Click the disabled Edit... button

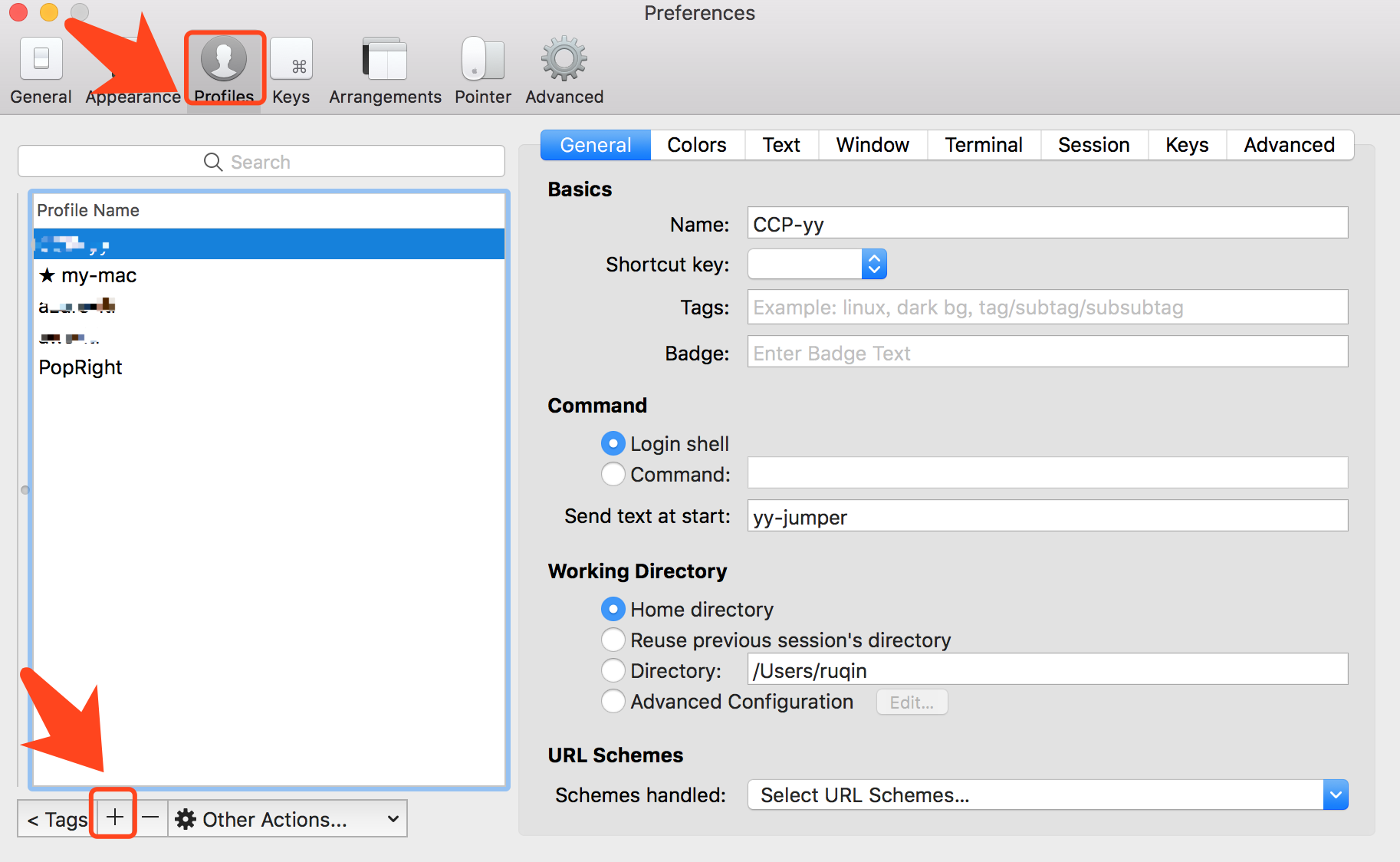(x=912, y=702)
